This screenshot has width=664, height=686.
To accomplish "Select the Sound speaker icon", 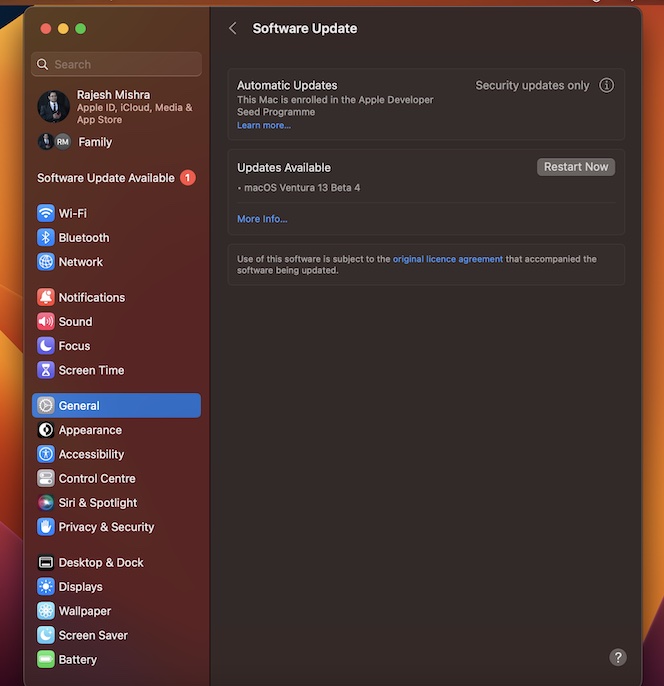I will pyautogui.click(x=45, y=322).
